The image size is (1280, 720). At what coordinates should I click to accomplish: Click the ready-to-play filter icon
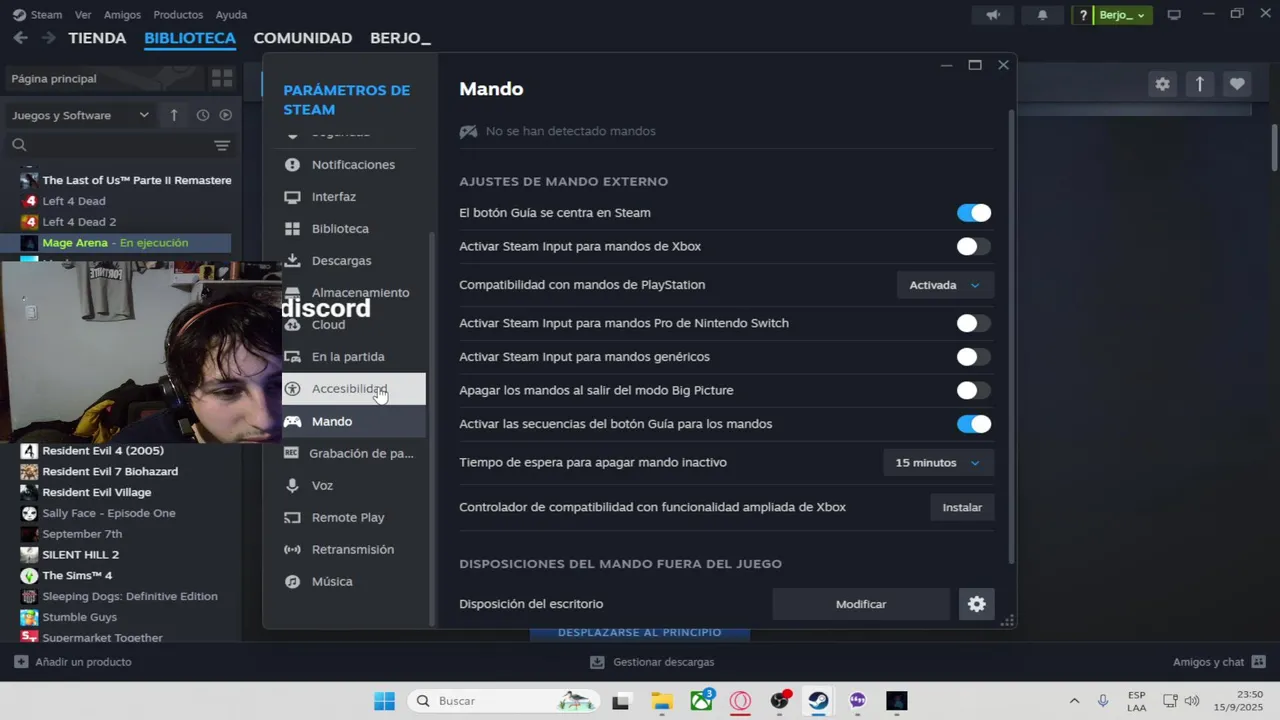pyautogui.click(x=225, y=115)
